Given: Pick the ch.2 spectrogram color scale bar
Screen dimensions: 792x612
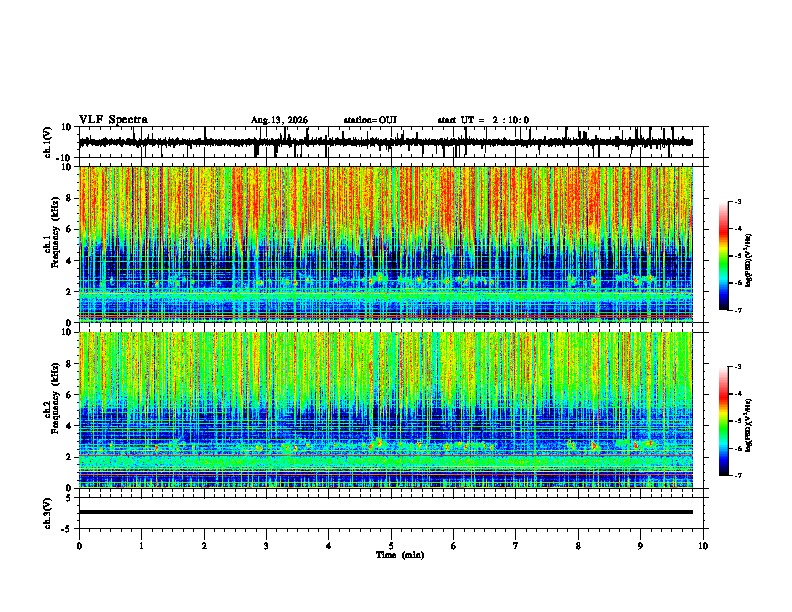Looking at the screenshot, I should pos(724,421).
